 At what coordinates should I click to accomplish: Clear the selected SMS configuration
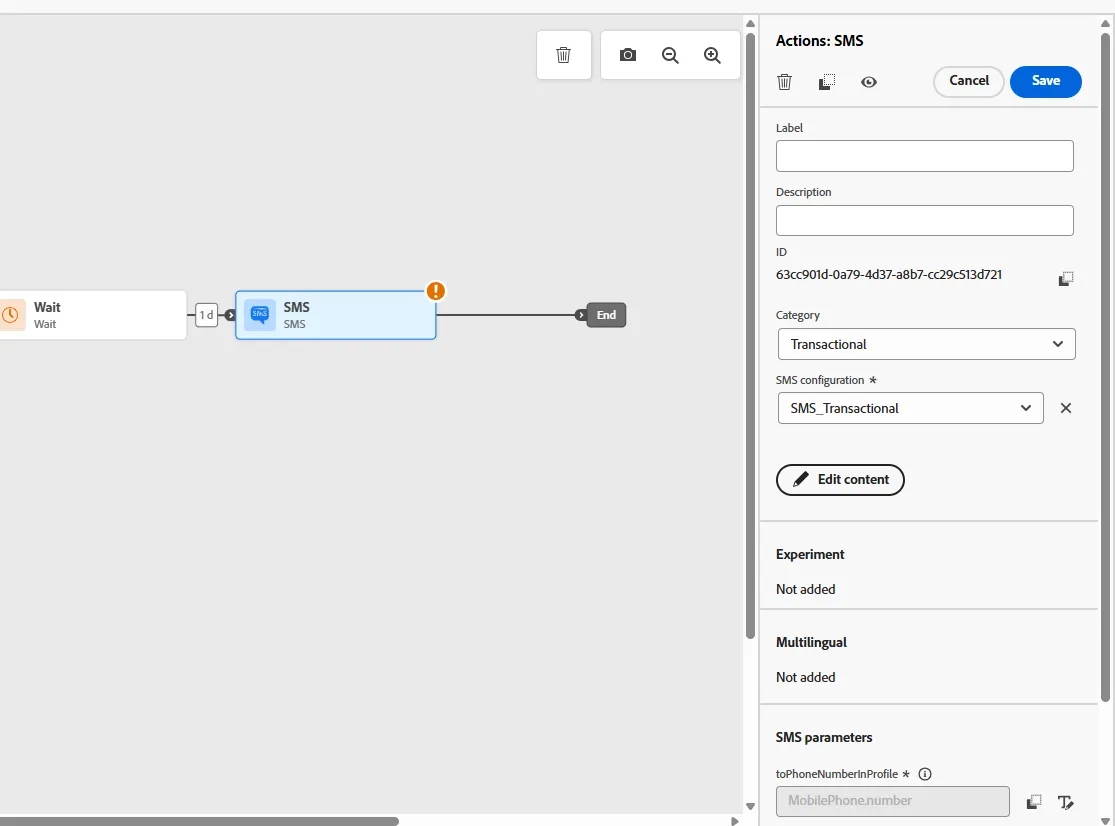[1065, 408]
